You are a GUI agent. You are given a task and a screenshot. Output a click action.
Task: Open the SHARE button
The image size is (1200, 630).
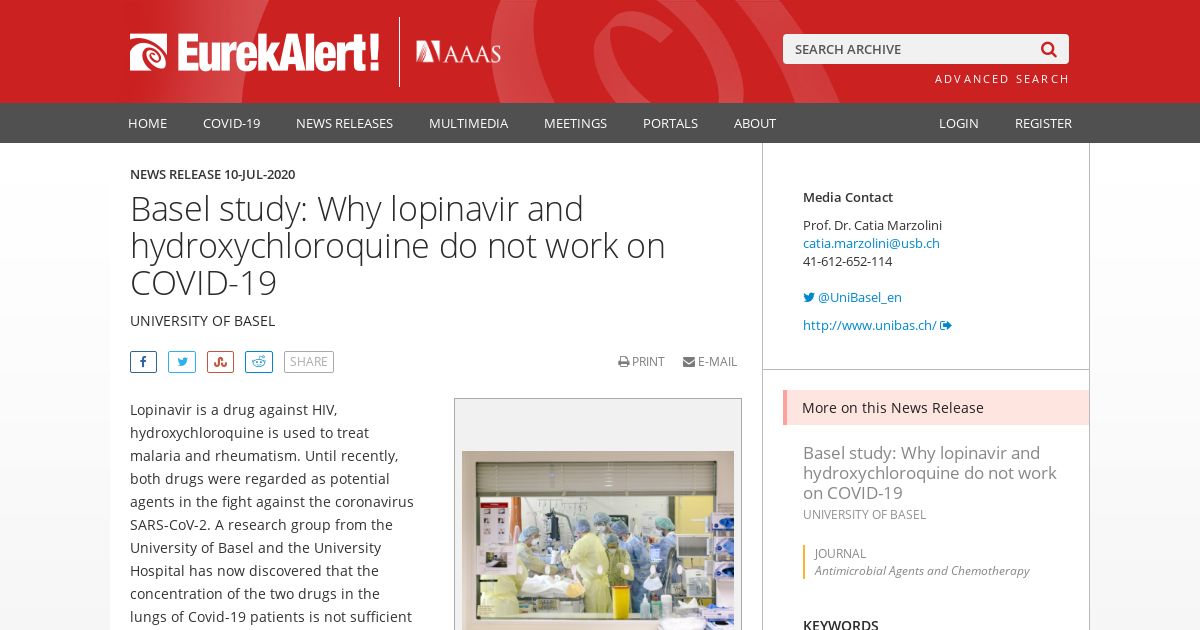[x=309, y=362]
